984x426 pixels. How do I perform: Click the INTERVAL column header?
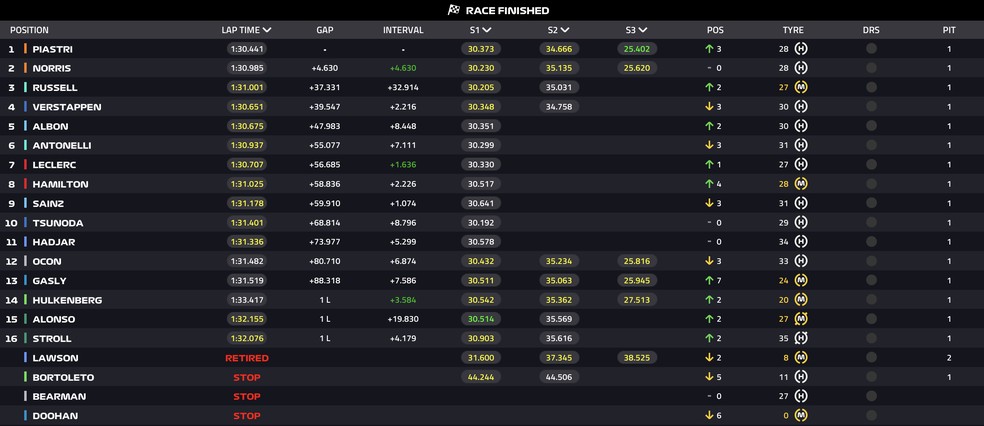[x=403, y=30]
